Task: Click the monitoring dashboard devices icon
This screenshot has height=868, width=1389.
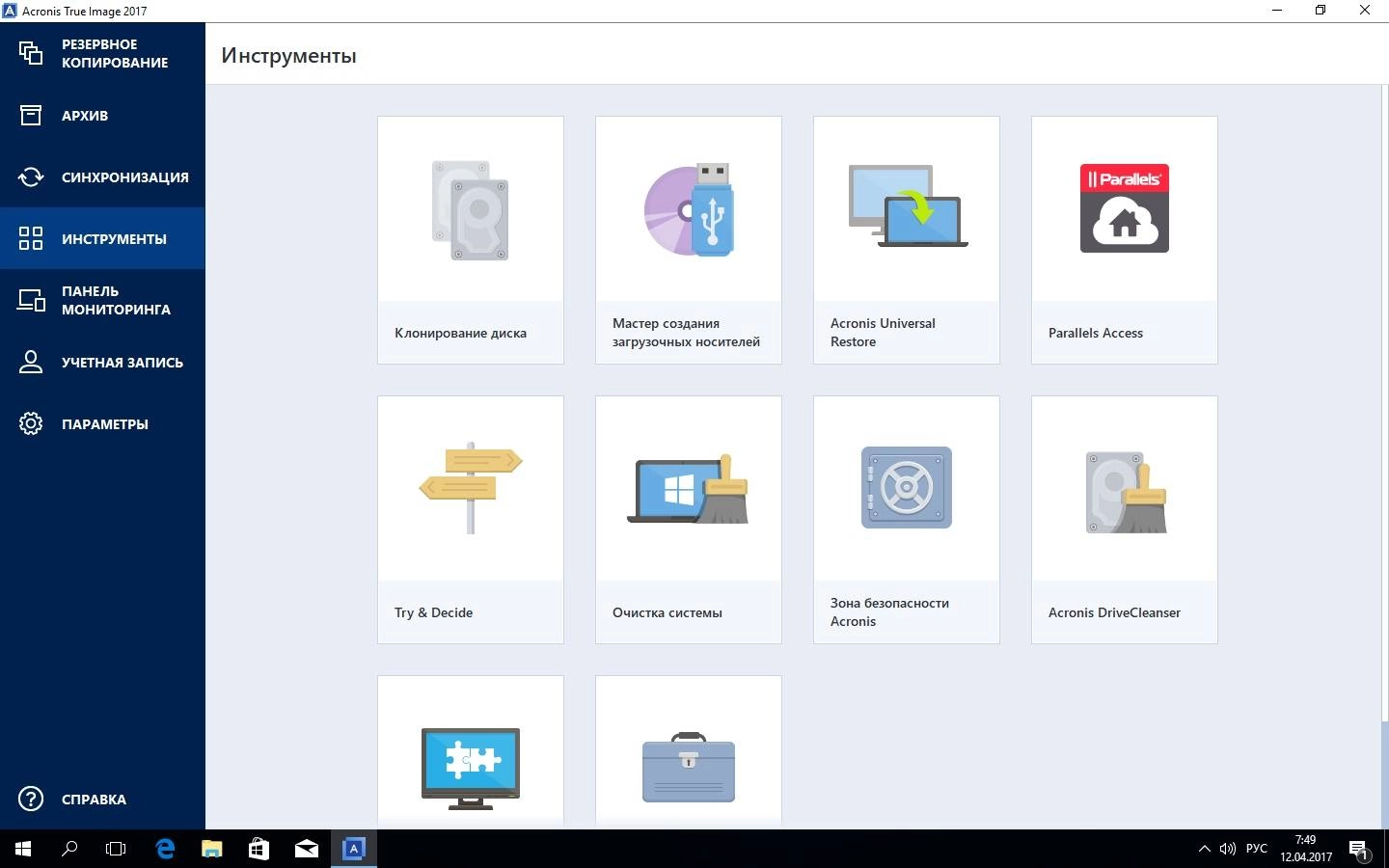Action: [x=31, y=300]
